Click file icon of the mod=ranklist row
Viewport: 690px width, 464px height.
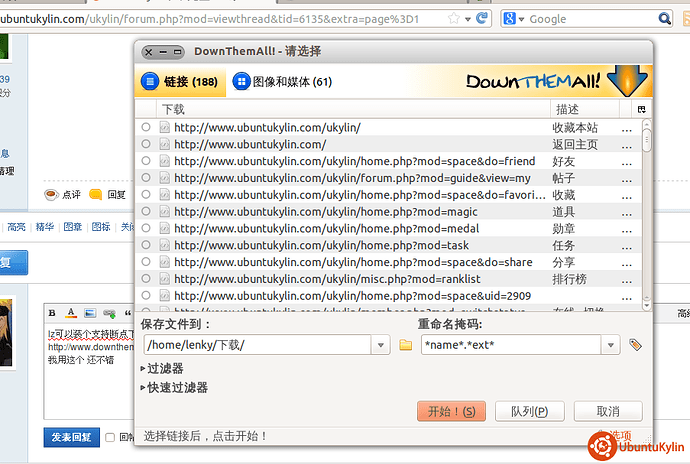pyautogui.click(x=165, y=278)
